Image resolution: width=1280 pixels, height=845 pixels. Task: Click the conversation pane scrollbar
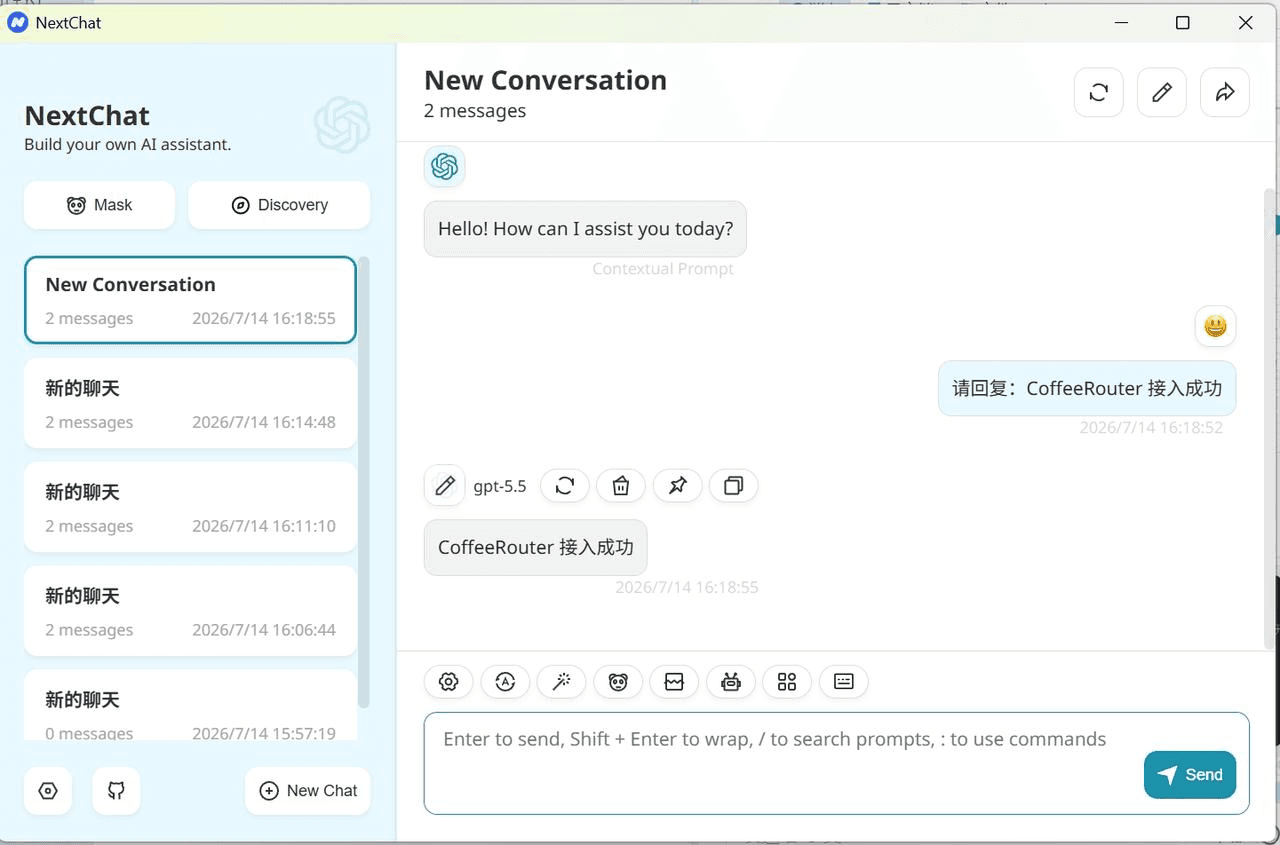pos(1270,418)
